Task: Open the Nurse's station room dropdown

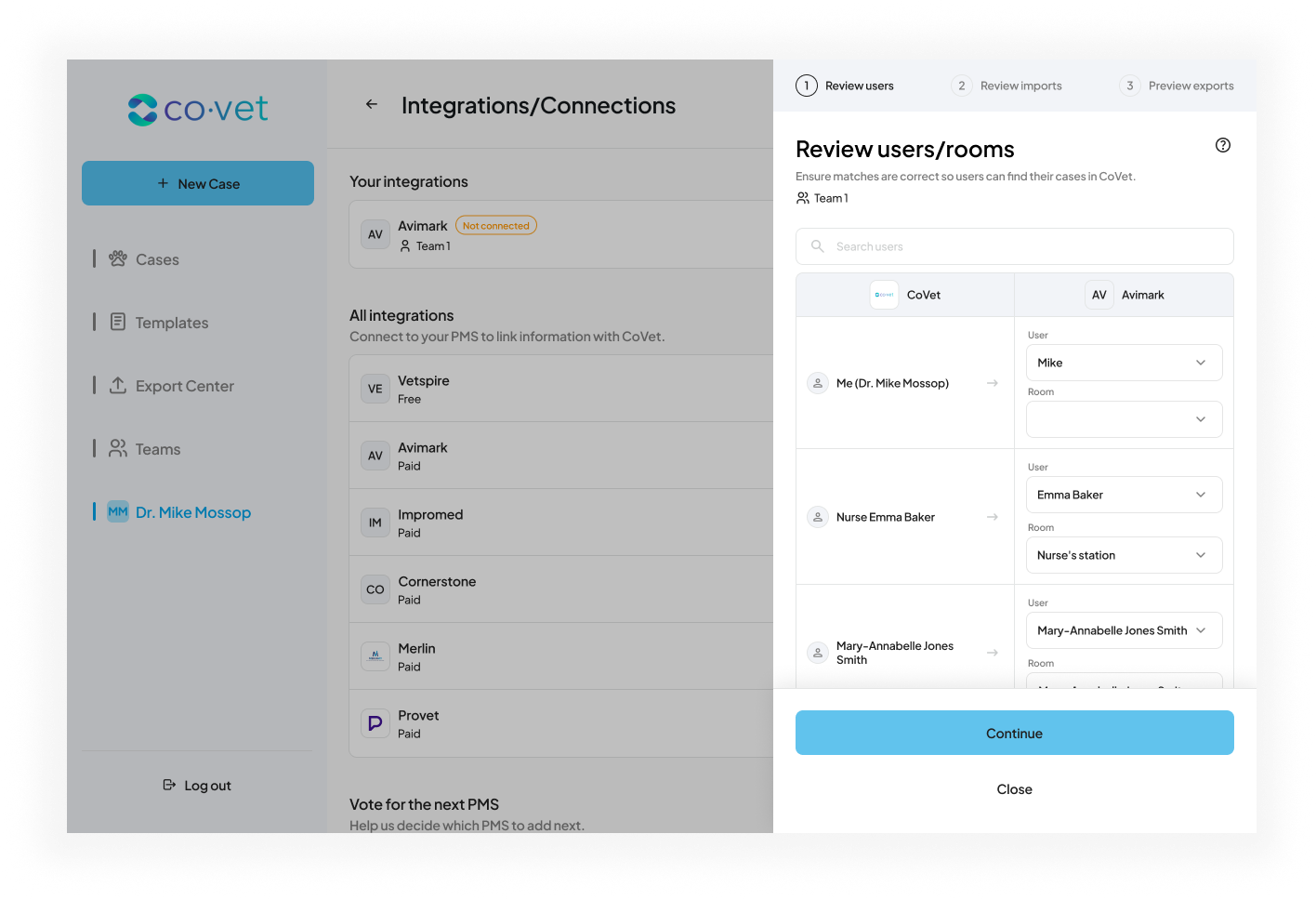Action: [1124, 555]
